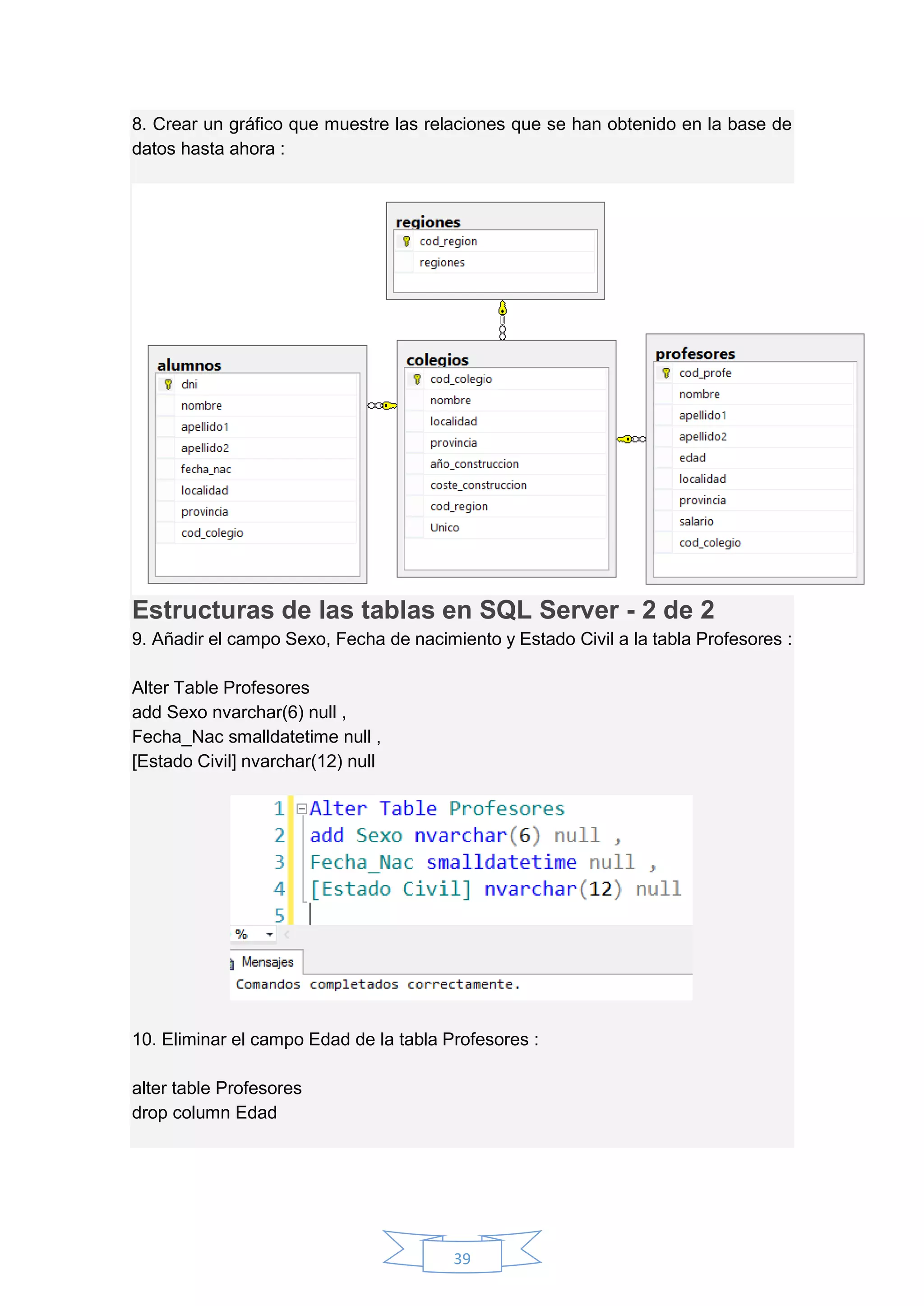Select the regiones table title
The image size is (924, 1306).
[428, 222]
